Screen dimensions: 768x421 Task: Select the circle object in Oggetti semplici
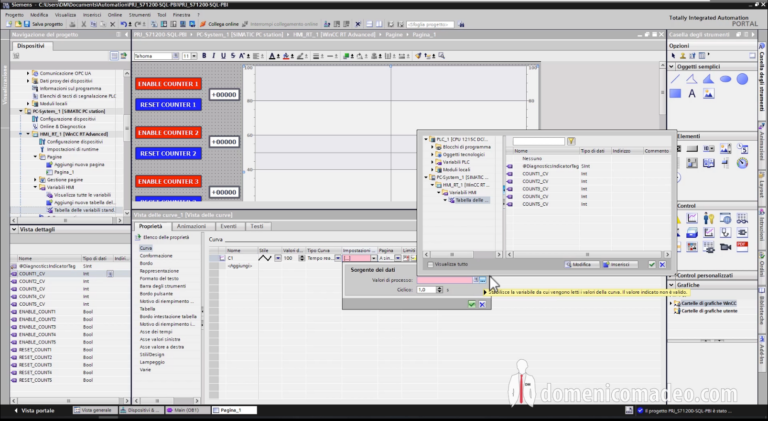click(743, 79)
